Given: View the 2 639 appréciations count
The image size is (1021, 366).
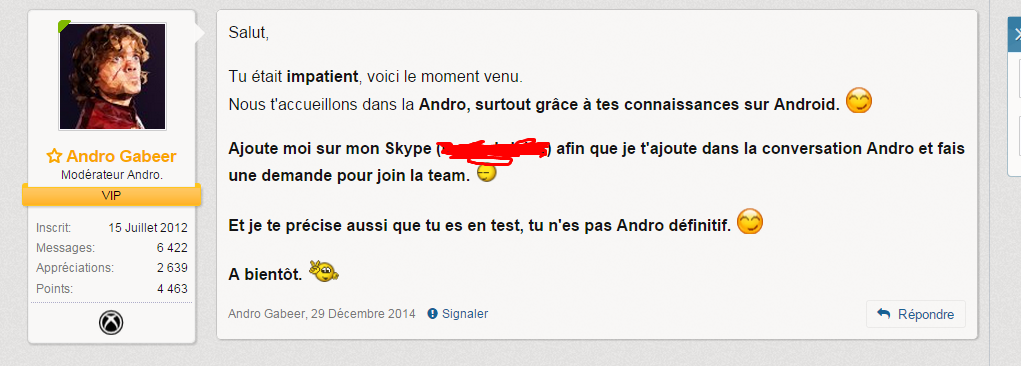Looking at the screenshot, I should point(172,268).
